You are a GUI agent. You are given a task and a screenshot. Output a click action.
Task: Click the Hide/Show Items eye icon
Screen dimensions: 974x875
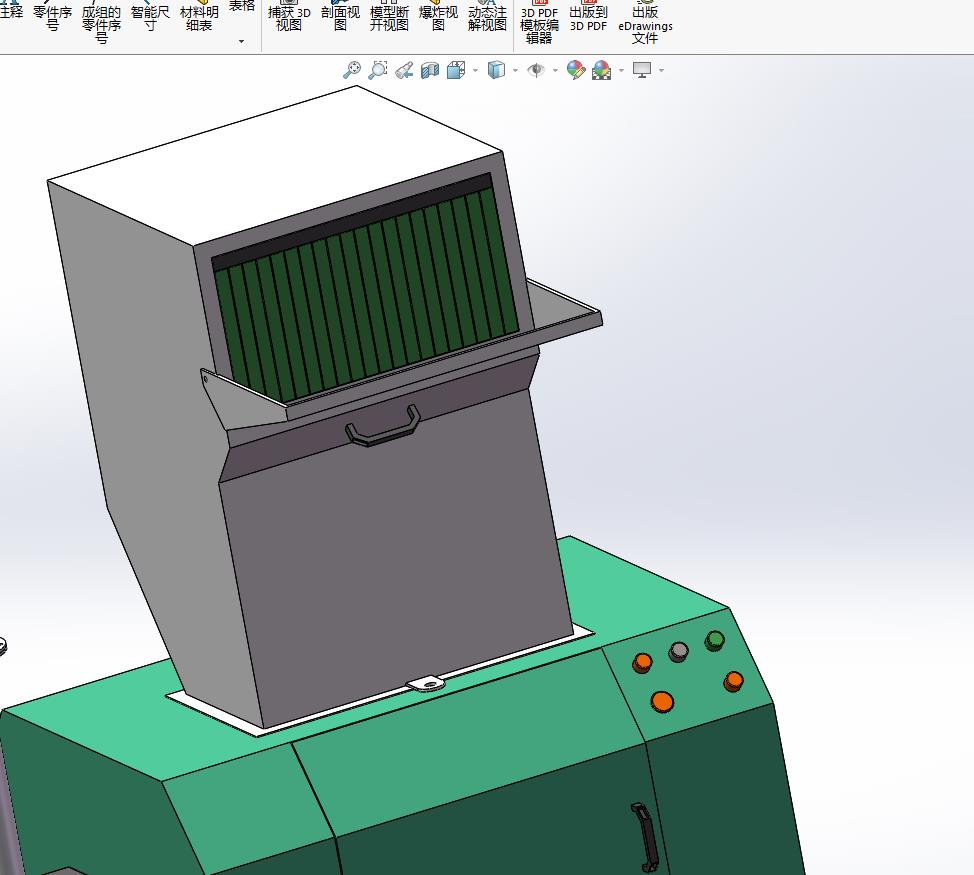(535, 70)
